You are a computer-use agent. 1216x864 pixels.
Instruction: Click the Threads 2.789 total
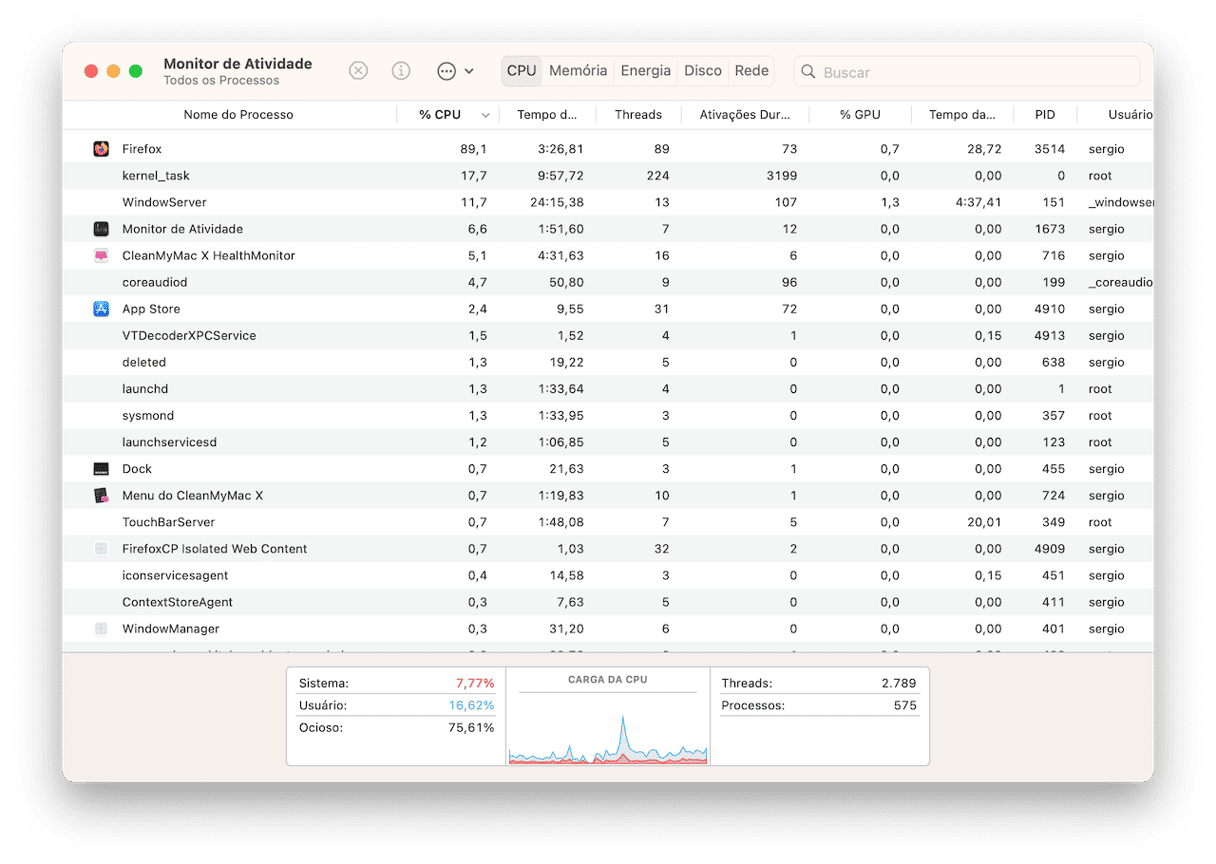[x=899, y=684]
